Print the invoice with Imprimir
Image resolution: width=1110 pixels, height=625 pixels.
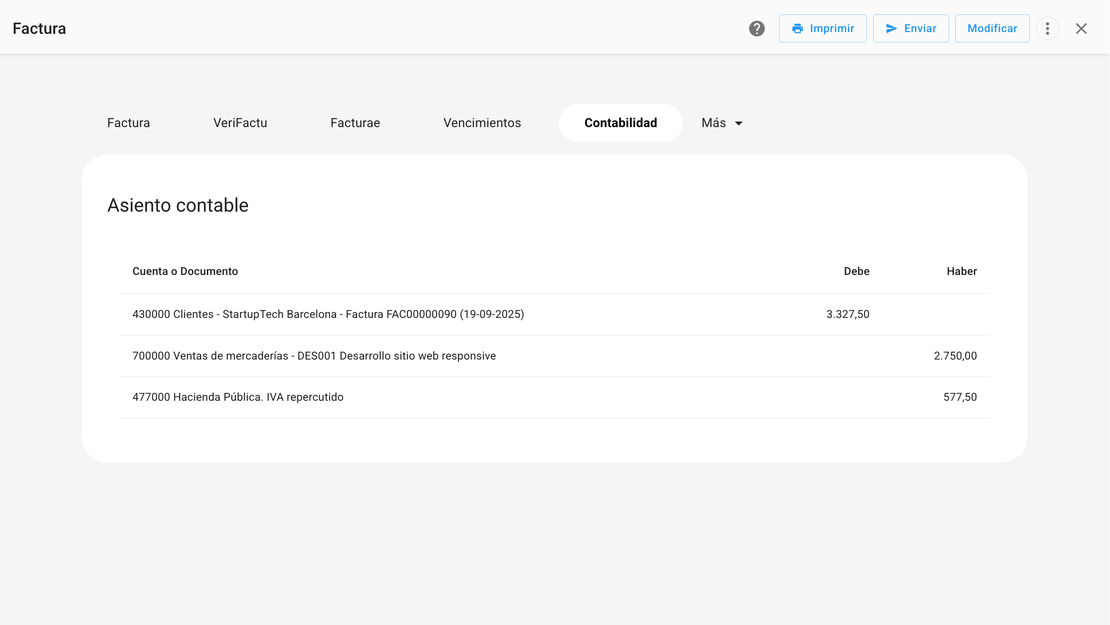(x=822, y=29)
